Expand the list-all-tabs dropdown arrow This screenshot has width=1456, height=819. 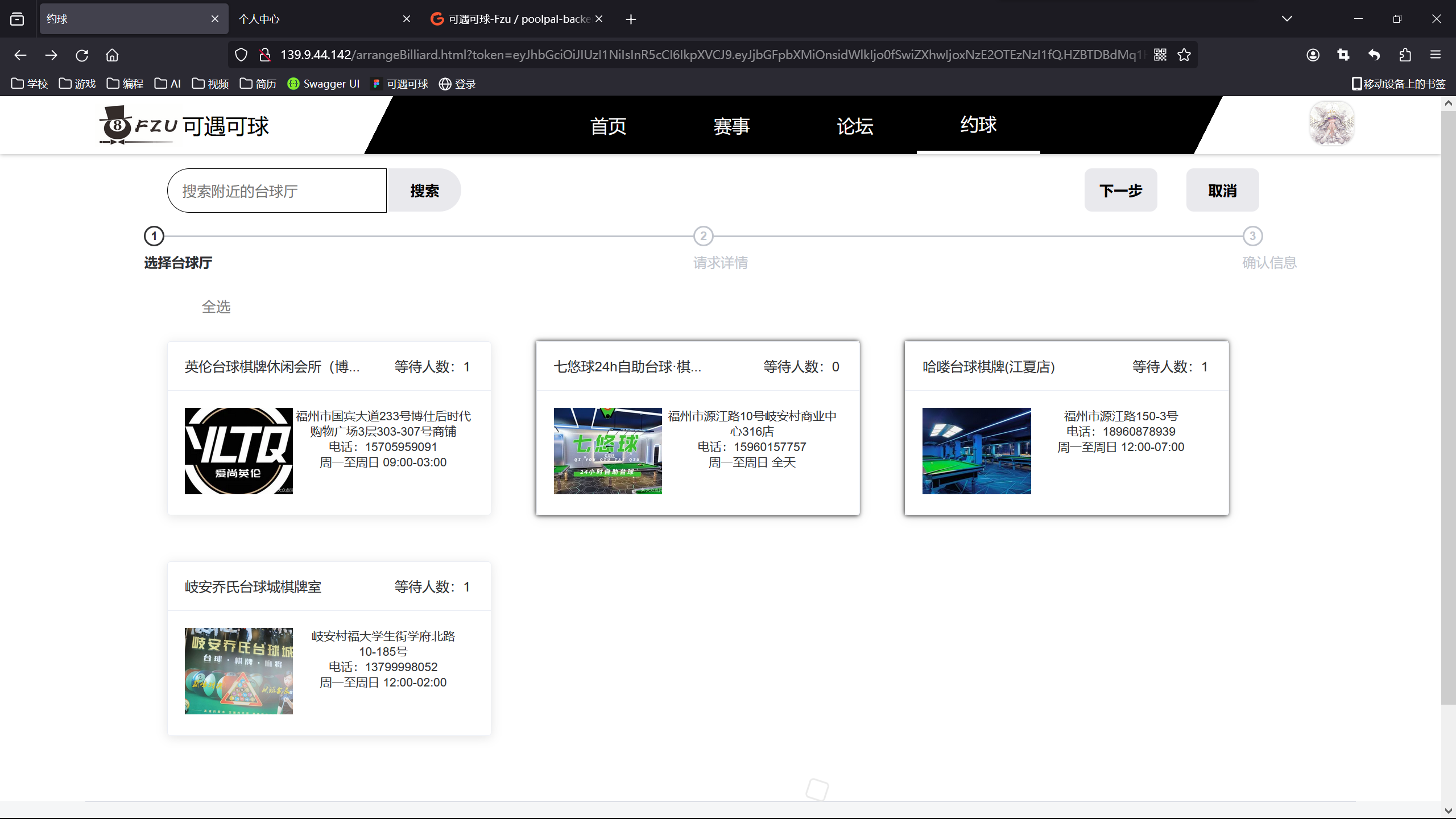pos(1287,19)
